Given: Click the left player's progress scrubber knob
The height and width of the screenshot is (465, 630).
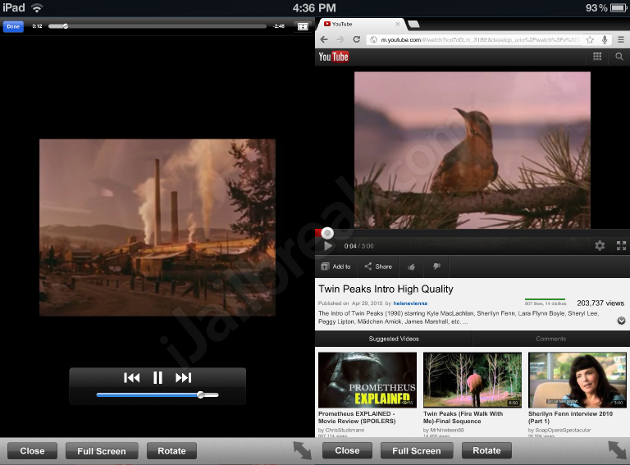Looking at the screenshot, I should (65, 27).
